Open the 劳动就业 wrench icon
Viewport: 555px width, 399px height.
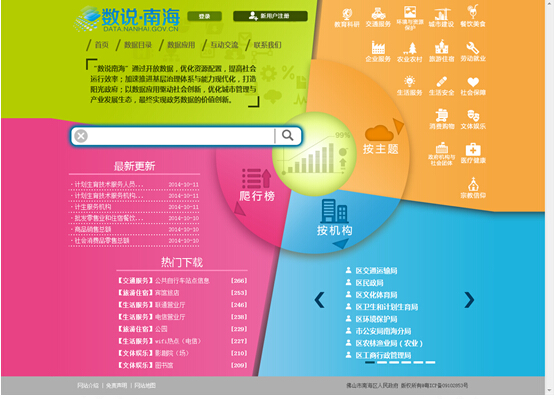tap(473, 48)
